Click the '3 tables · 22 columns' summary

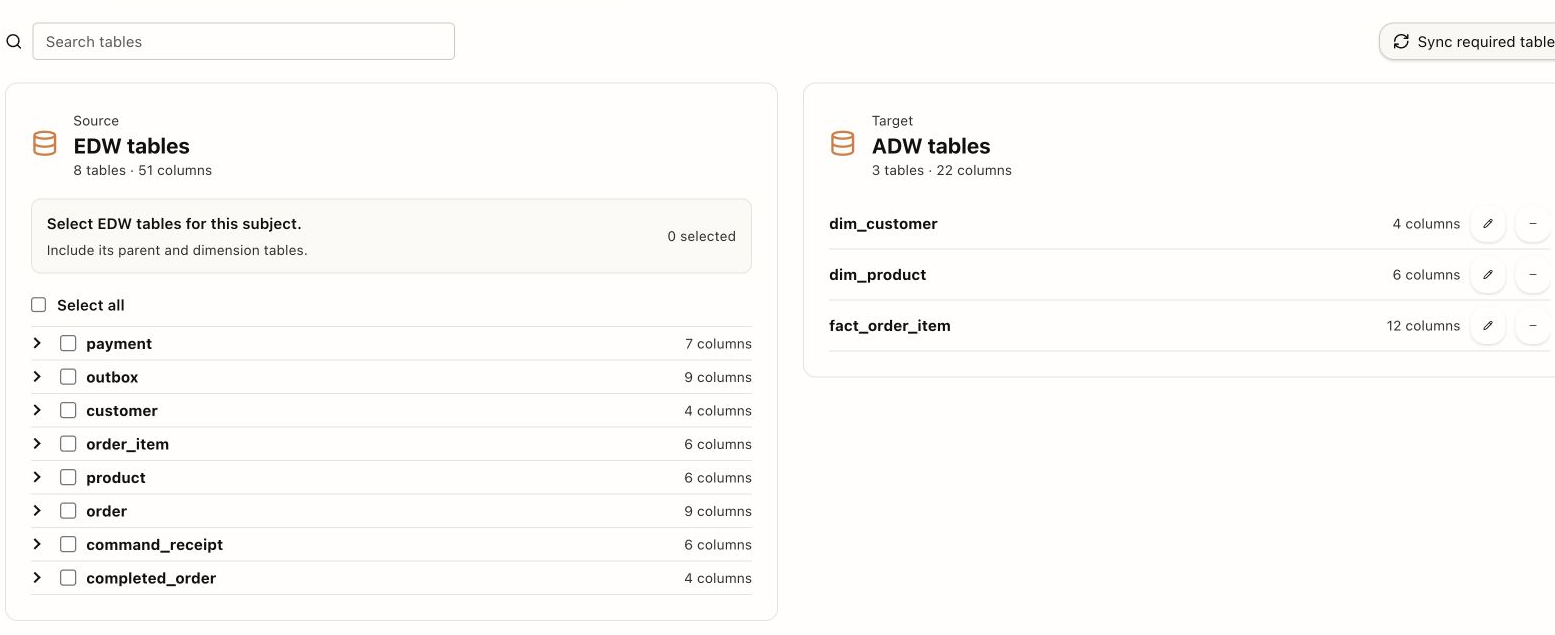point(941,171)
